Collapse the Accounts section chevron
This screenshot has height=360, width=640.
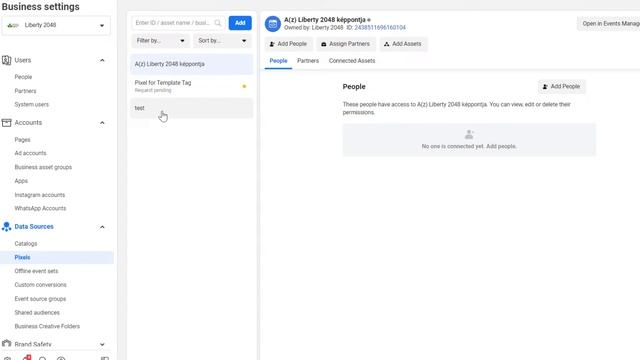point(102,123)
